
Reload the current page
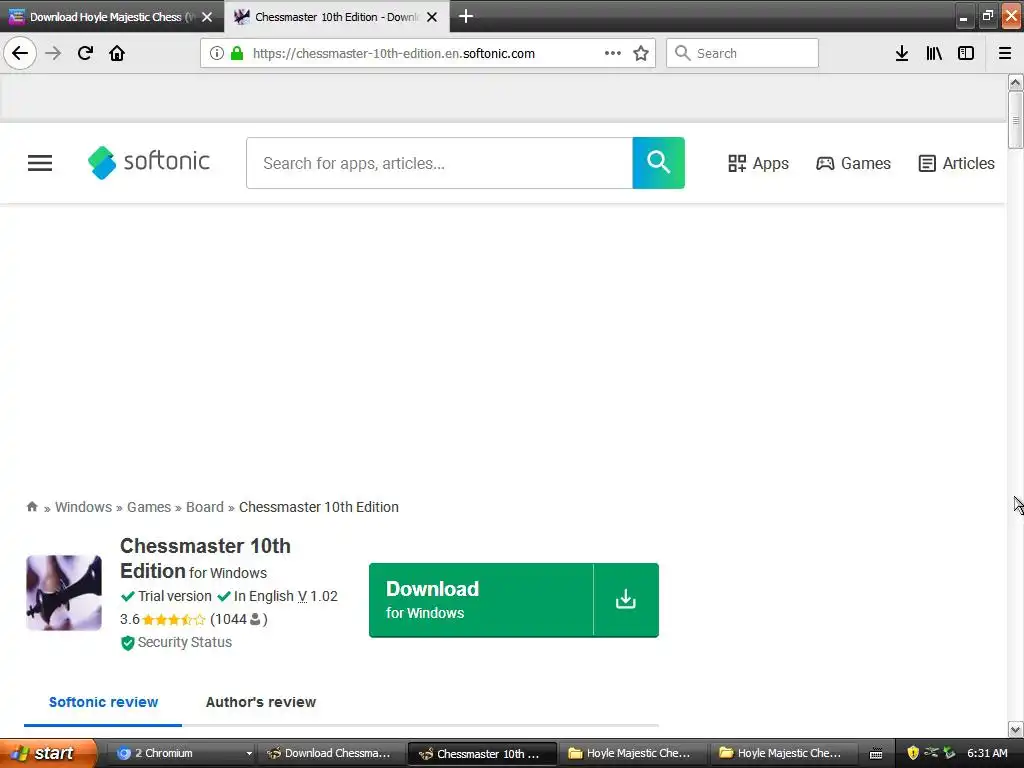point(85,53)
